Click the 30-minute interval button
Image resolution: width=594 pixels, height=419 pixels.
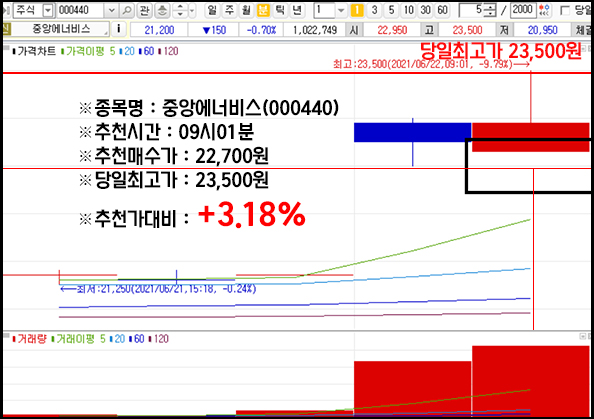pyautogui.click(x=425, y=10)
